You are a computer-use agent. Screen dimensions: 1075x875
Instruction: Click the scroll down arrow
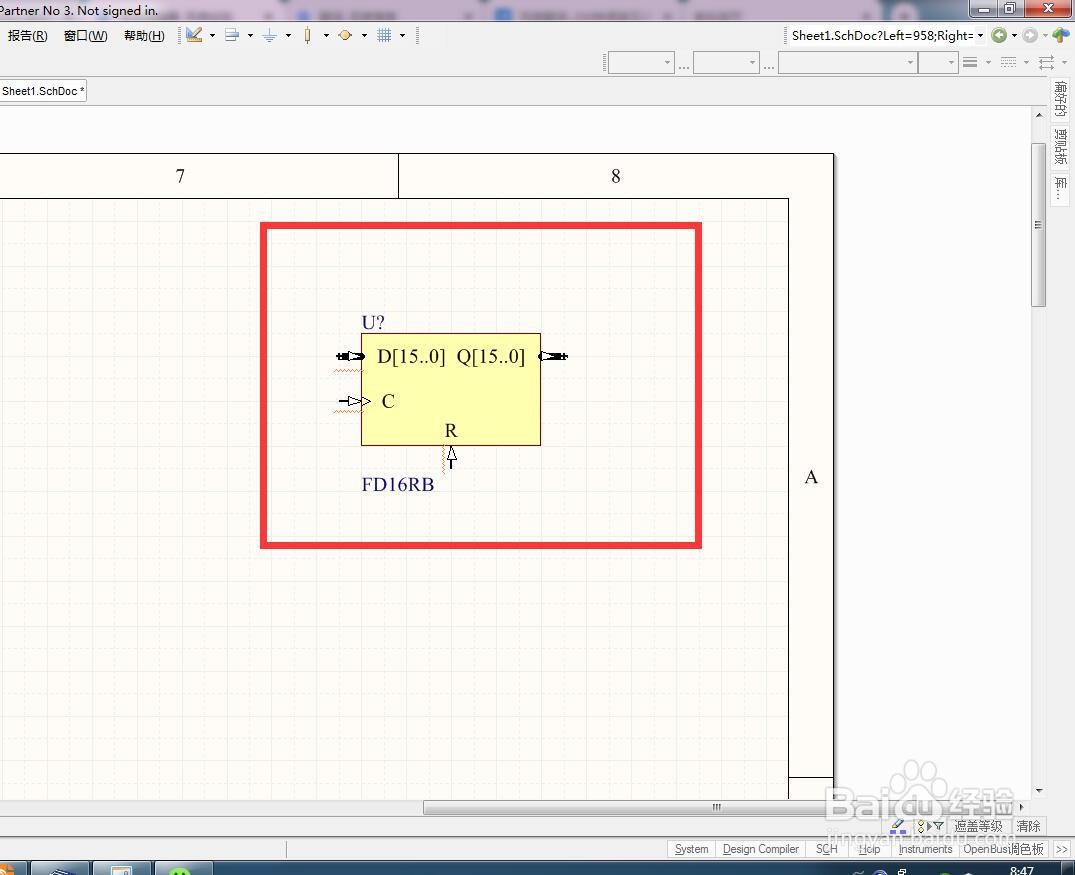pos(1039,791)
